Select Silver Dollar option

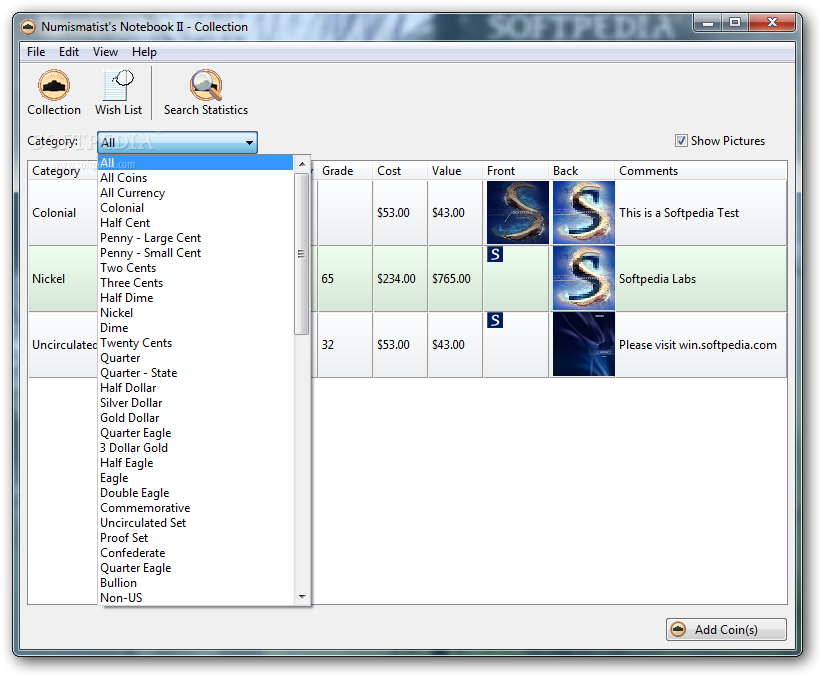click(x=195, y=403)
